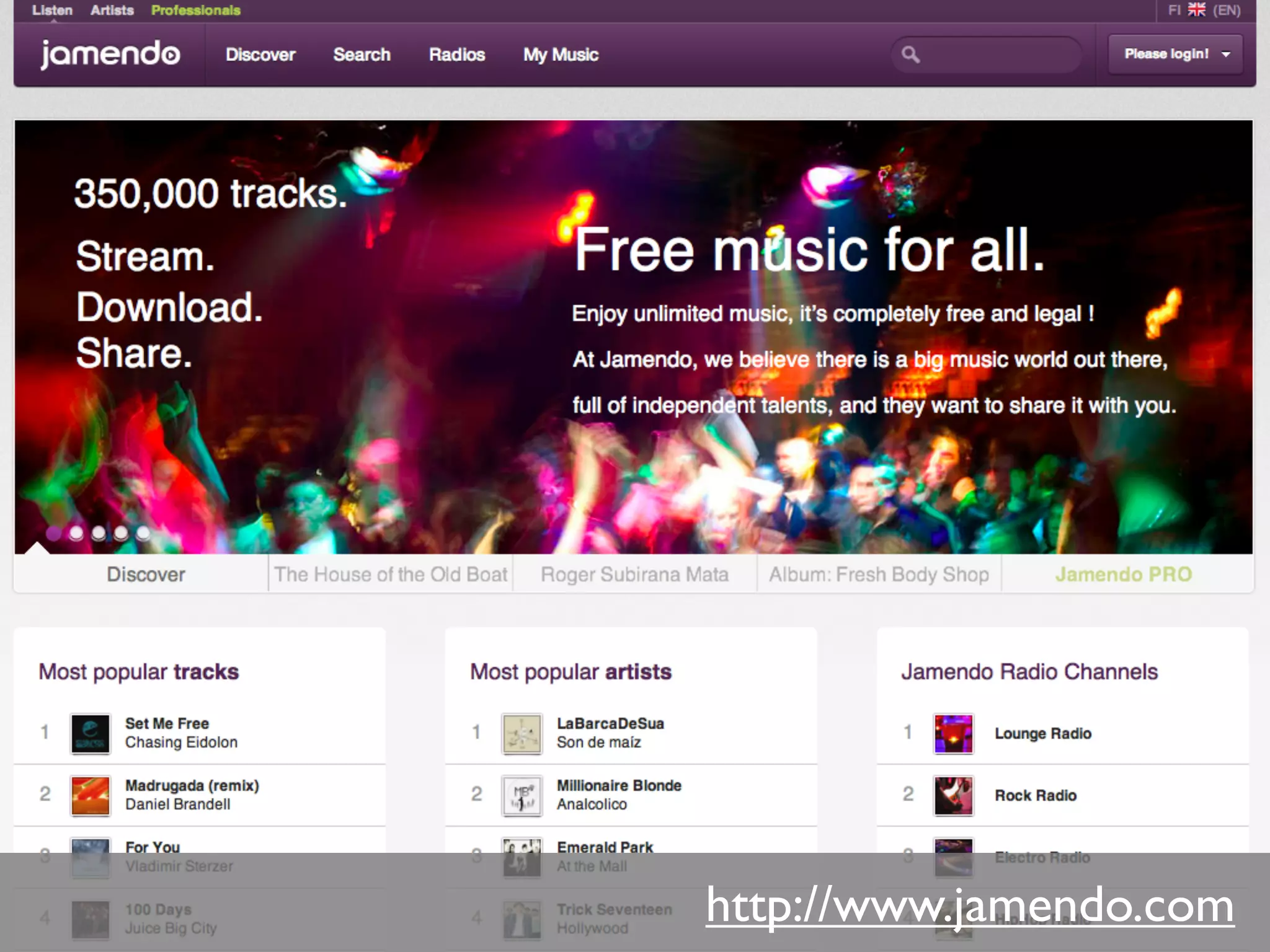This screenshot has width=1270, height=952.
Task: Open the Discover menu in navbar
Action: click(x=260, y=55)
